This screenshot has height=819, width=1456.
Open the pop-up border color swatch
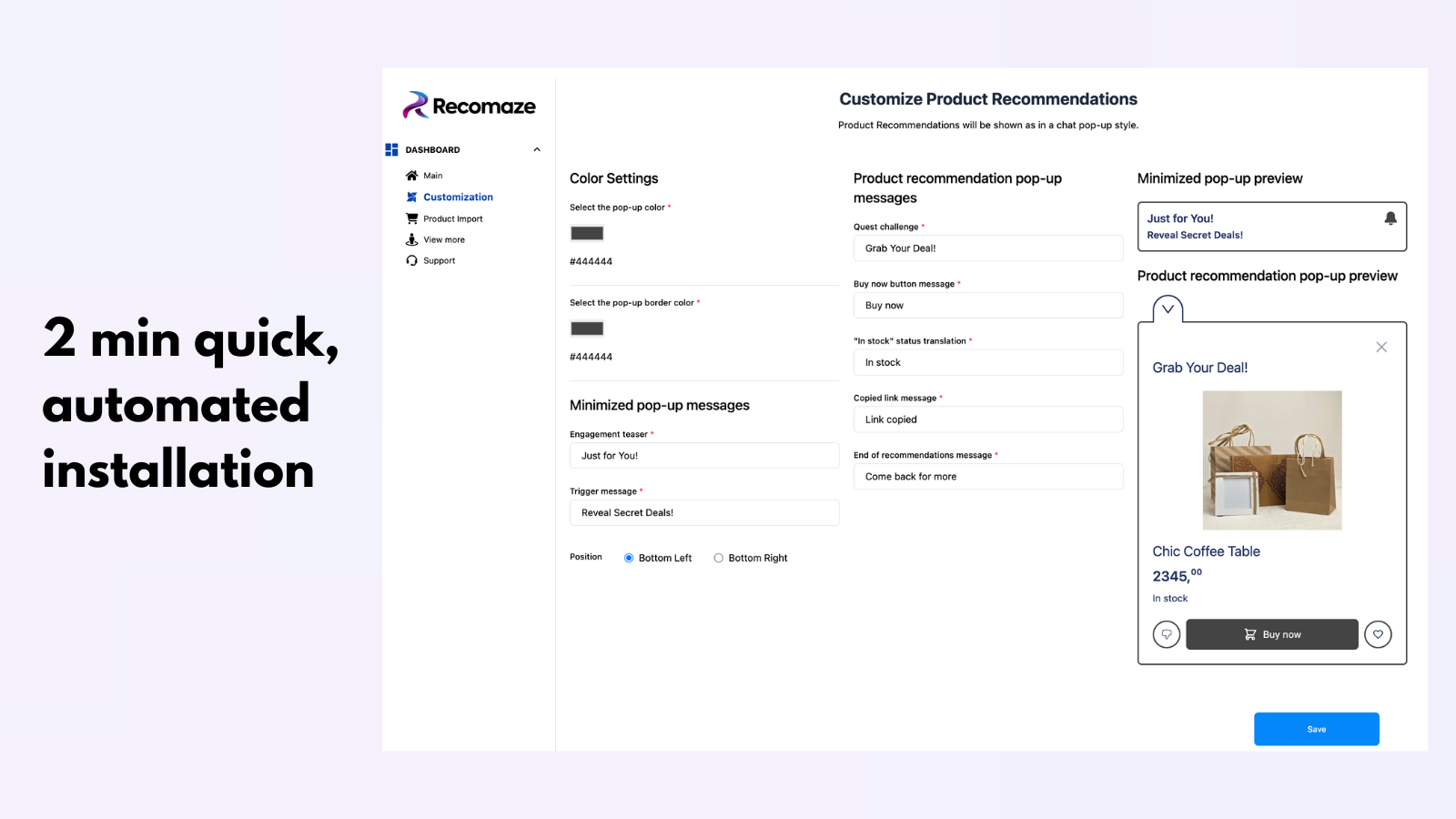[x=587, y=329]
